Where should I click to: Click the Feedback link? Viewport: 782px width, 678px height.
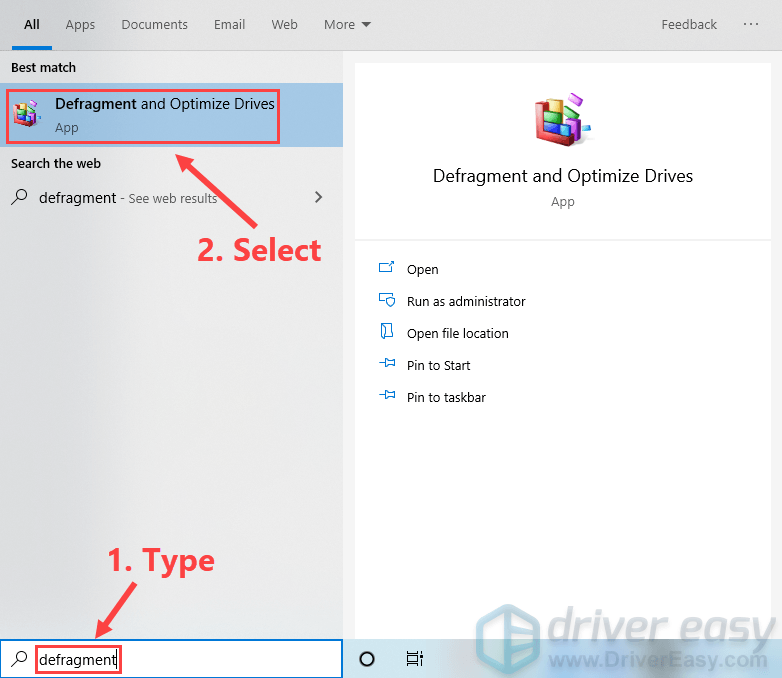click(689, 24)
